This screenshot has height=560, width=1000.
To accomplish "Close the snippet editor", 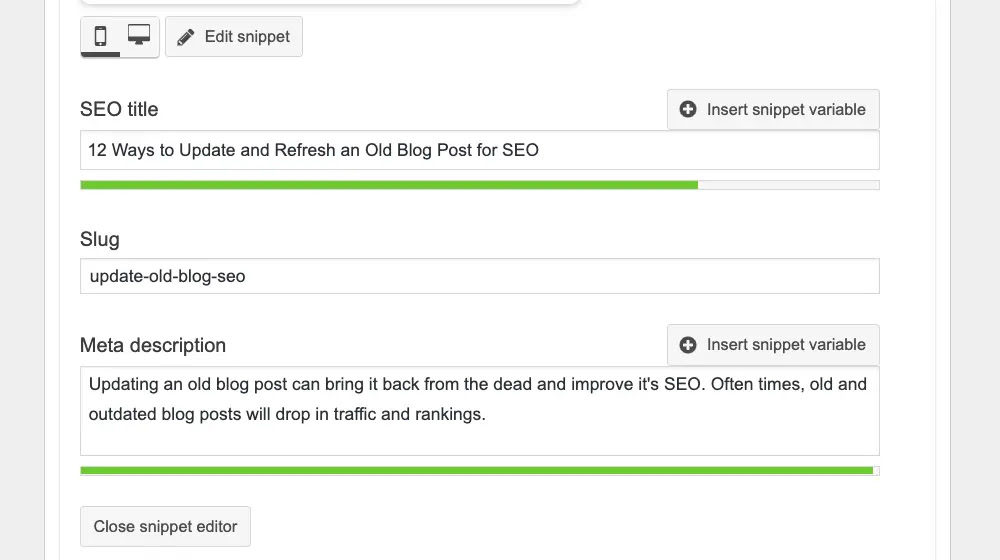I will pyautogui.click(x=165, y=527).
